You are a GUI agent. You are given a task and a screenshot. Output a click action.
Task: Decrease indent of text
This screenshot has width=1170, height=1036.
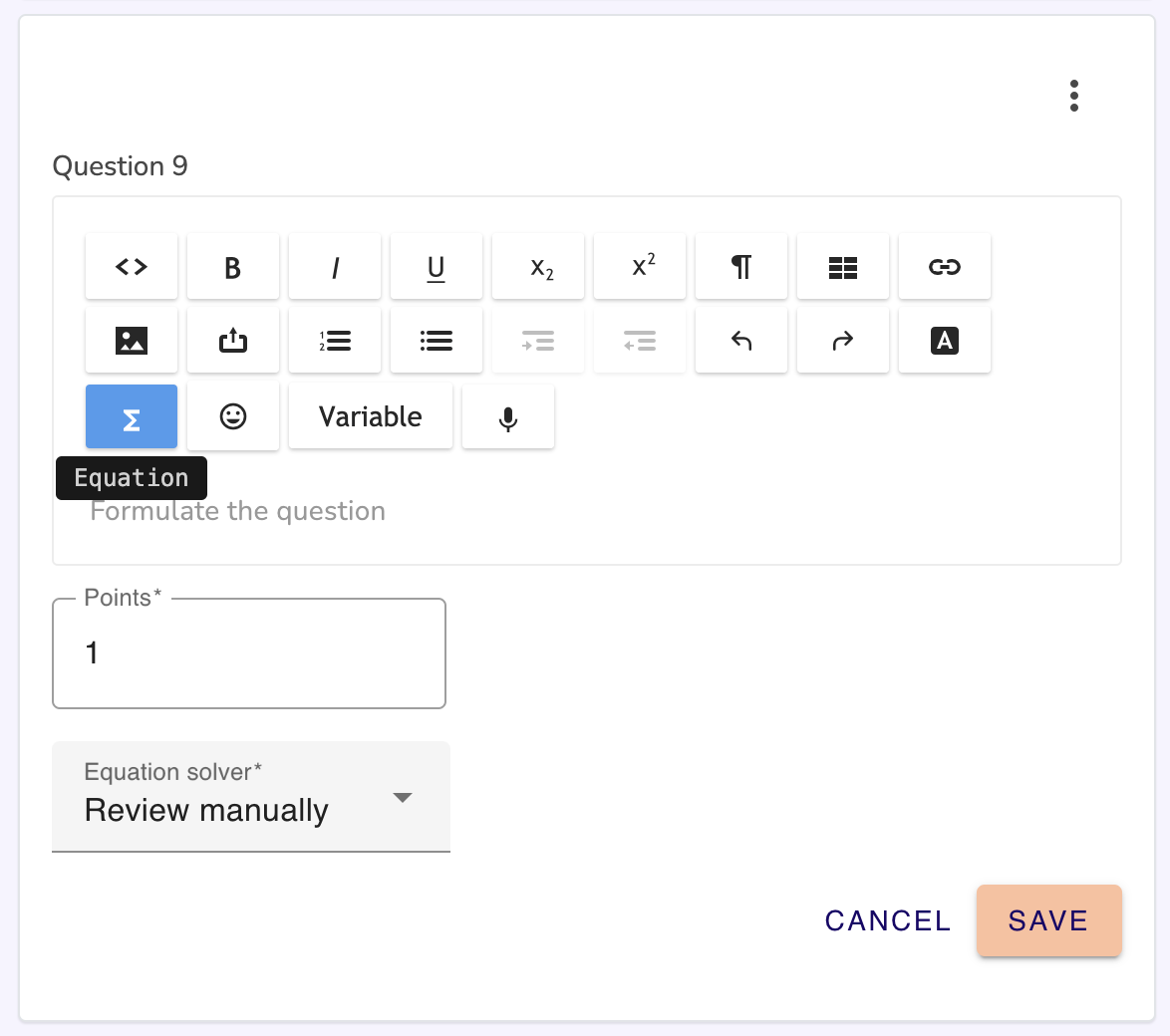click(x=640, y=341)
